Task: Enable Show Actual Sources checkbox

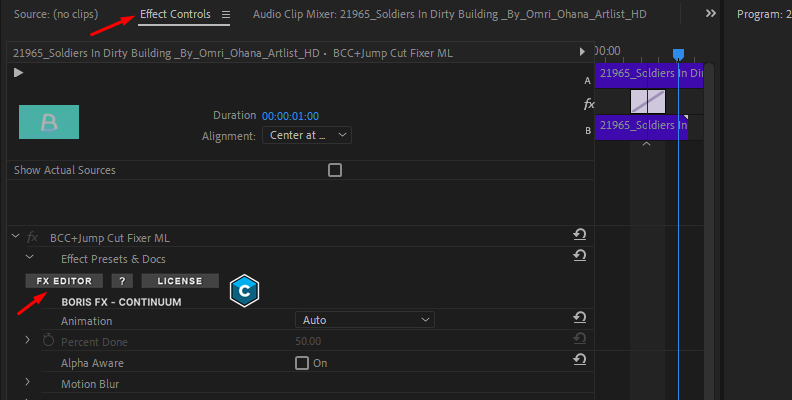Action: coord(334,170)
